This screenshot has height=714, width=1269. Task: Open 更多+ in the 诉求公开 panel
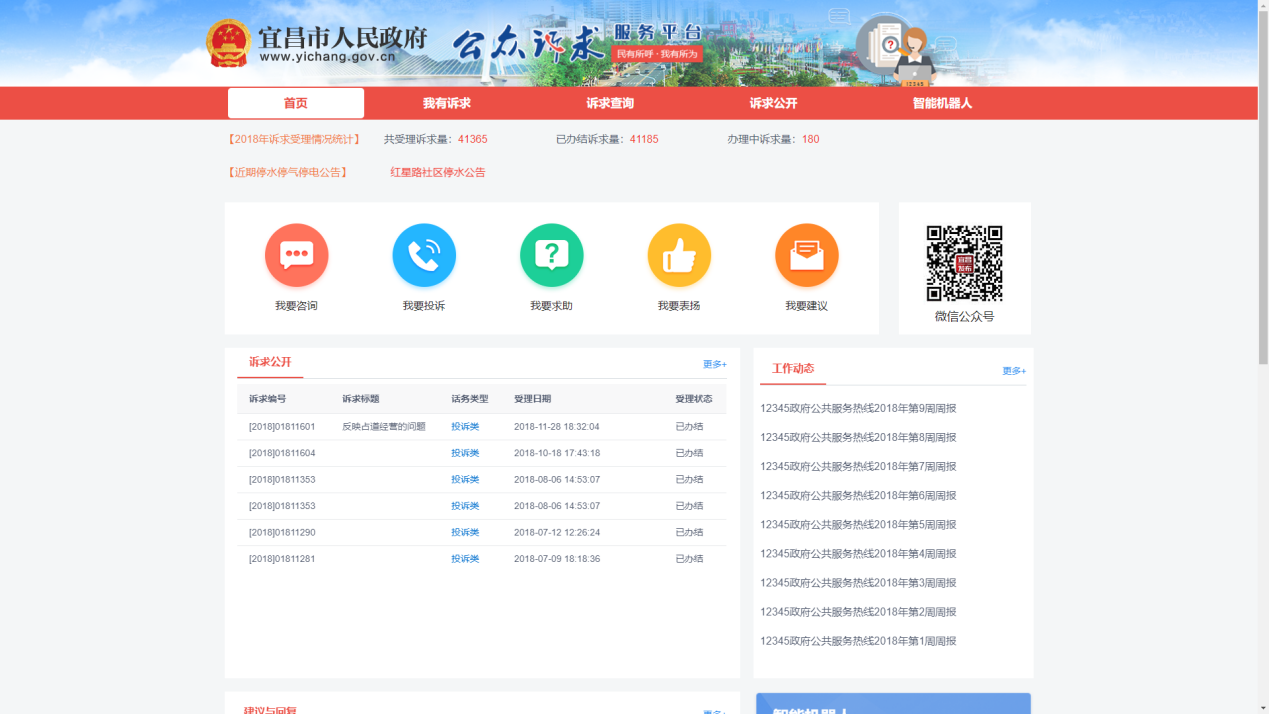click(714, 364)
